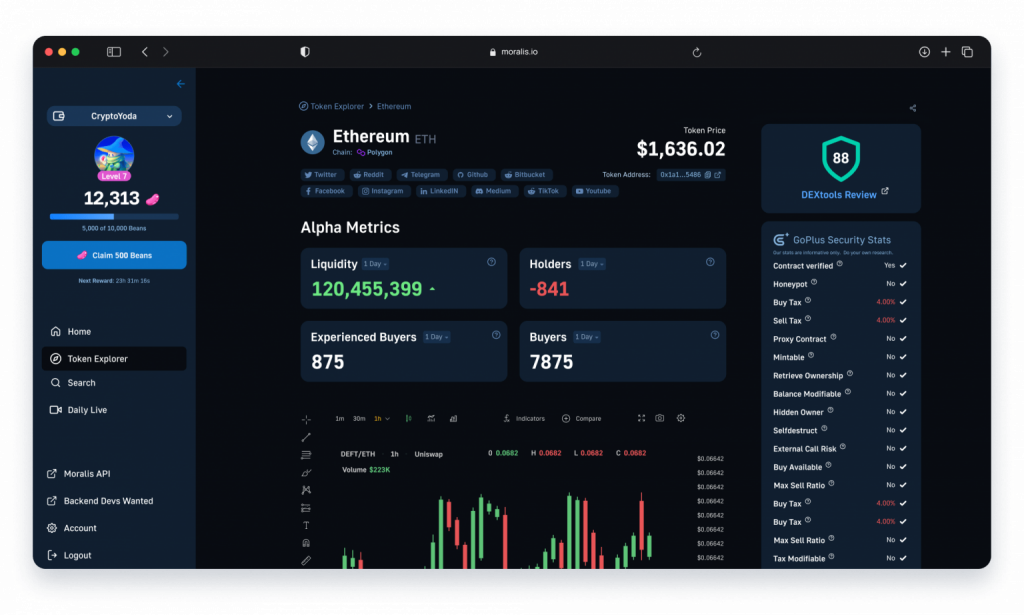This screenshot has width=1024, height=615.
Task: Select the trend line drawing tool
Action: click(304, 437)
